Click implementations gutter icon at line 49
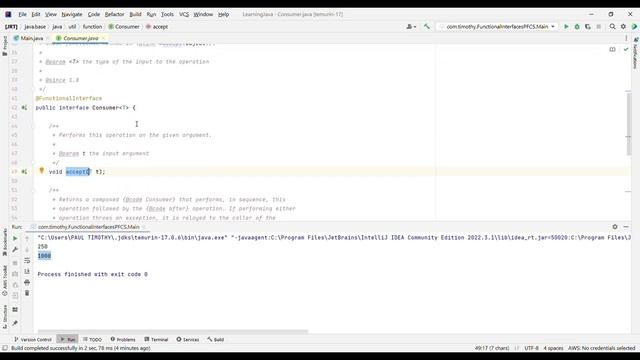Image resolution: width=640 pixels, height=360 pixels. (x=24, y=172)
